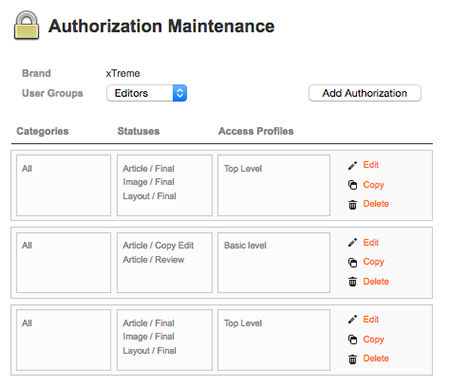
Task: Click Edit link in Basic level row
Action: click(x=371, y=242)
